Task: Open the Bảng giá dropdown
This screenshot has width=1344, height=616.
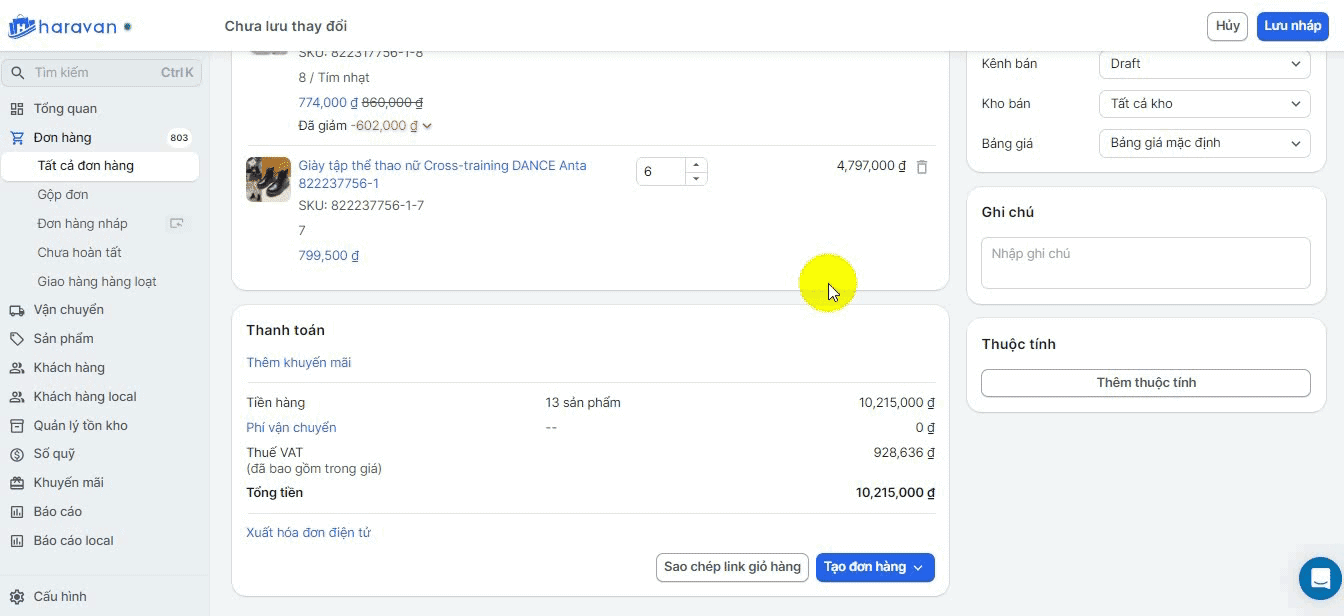Action: pos(1204,143)
